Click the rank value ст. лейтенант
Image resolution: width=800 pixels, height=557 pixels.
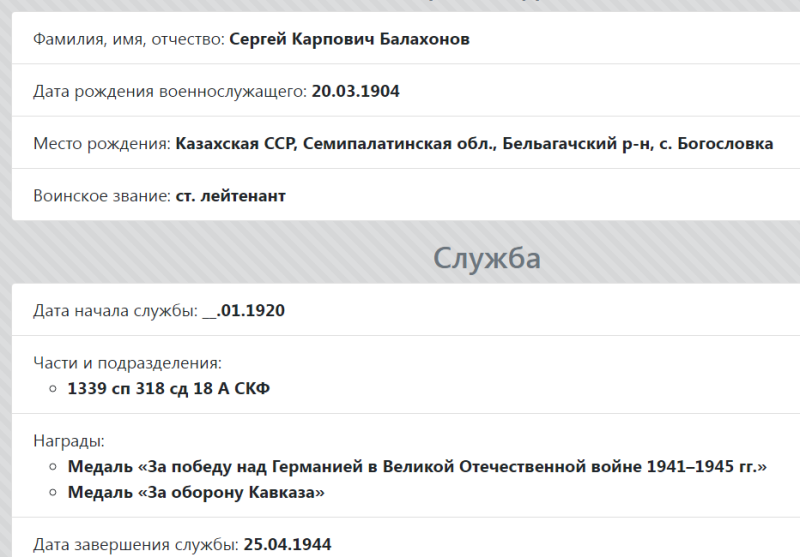click(231, 196)
